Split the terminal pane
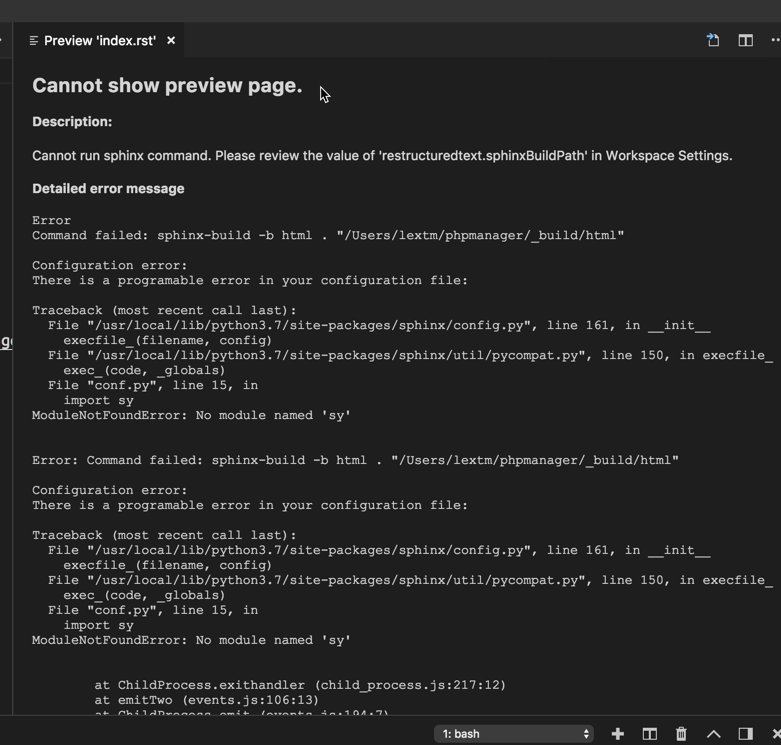Viewport: 781px width, 745px height. 650,734
